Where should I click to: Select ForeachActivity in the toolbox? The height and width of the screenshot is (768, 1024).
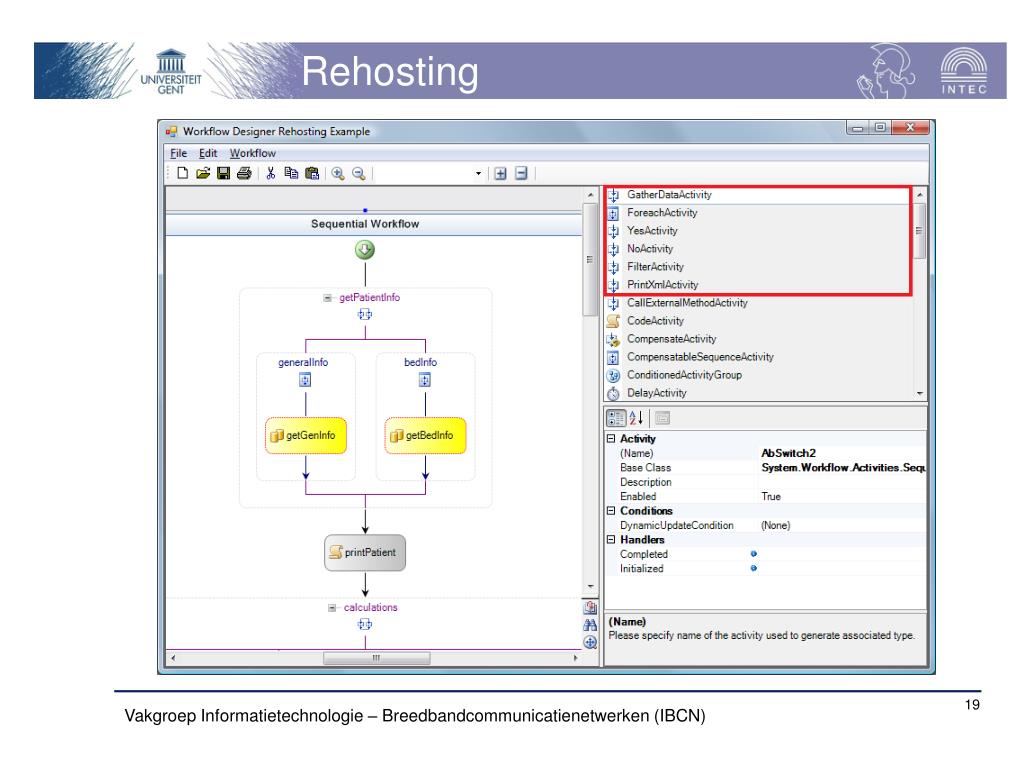coord(662,213)
